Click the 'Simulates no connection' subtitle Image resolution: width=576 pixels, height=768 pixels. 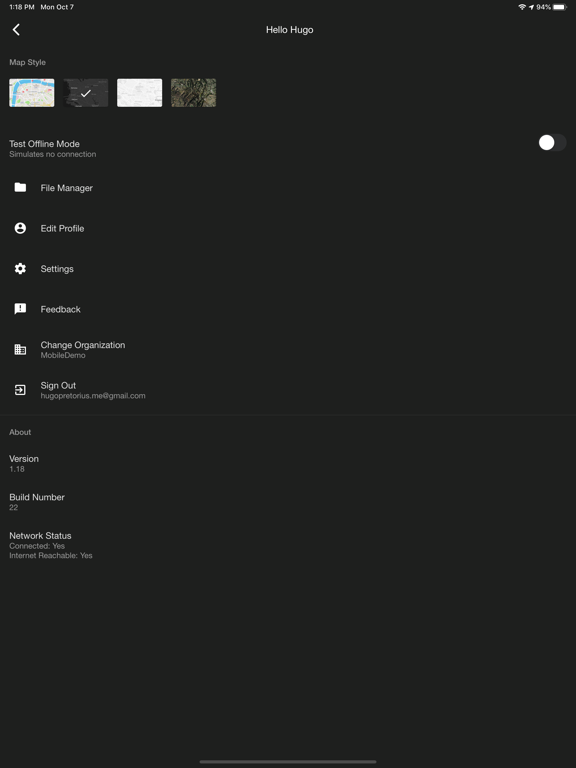52,154
